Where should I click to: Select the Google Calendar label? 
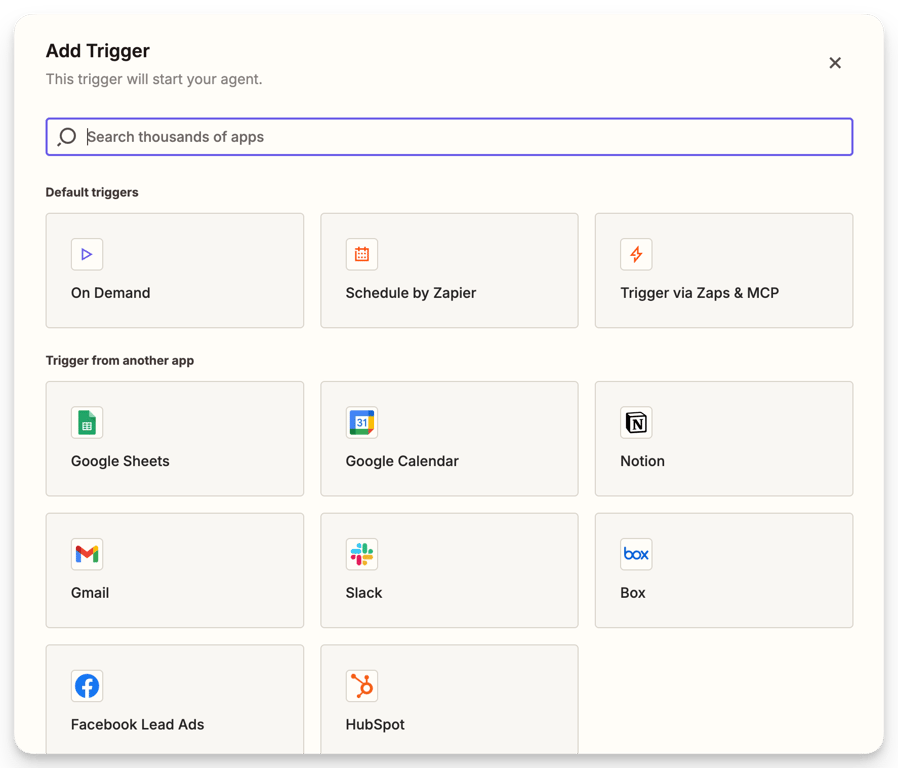(x=402, y=462)
